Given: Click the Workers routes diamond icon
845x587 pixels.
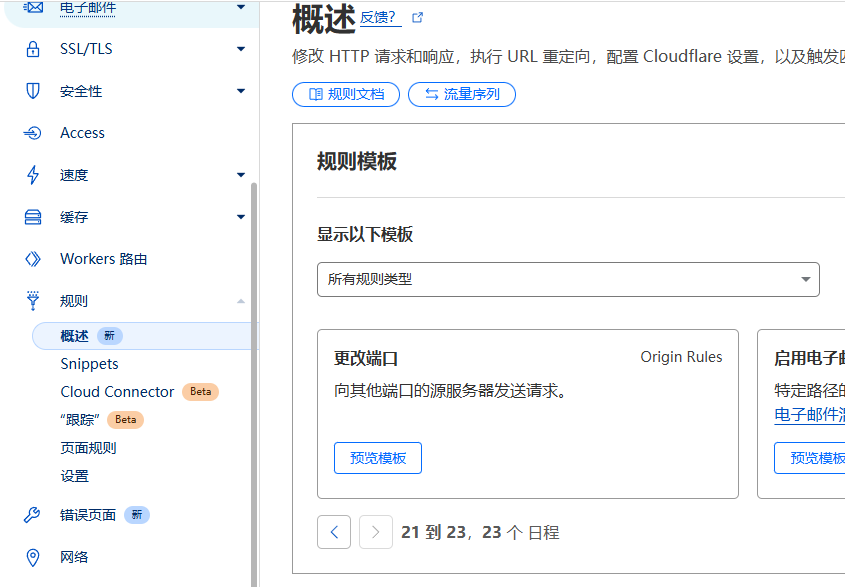Looking at the screenshot, I should [33, 259].
